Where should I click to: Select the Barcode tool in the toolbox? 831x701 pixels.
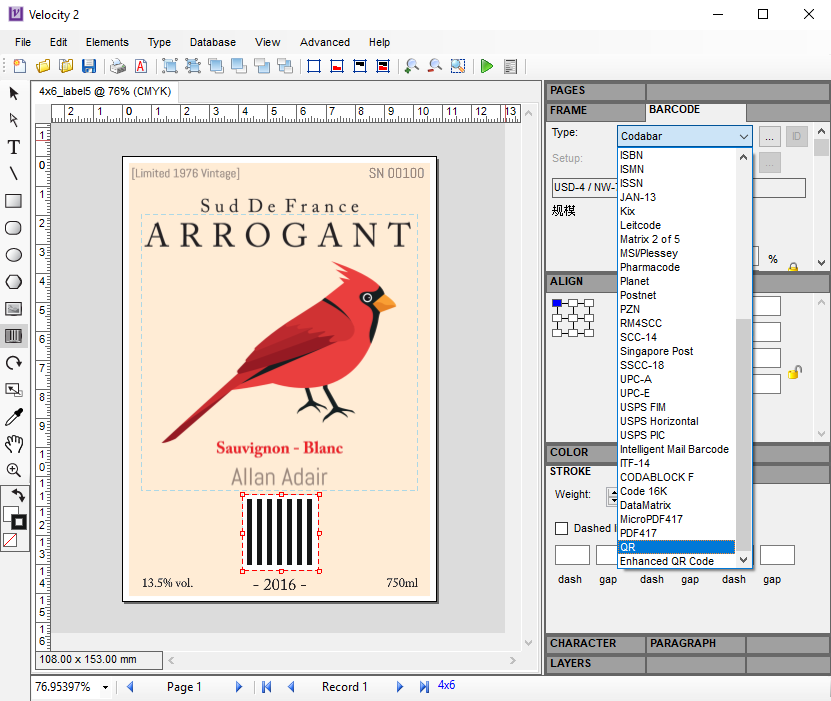click(14, 336)
